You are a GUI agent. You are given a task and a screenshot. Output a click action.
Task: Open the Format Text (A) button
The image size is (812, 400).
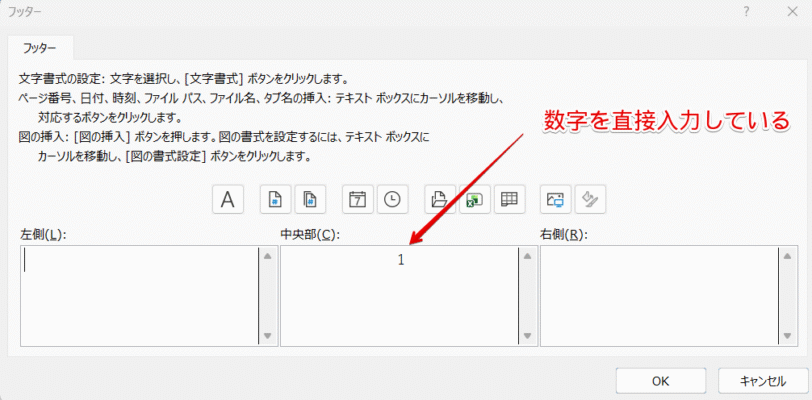pyautogui.click(x=228, y=199)
